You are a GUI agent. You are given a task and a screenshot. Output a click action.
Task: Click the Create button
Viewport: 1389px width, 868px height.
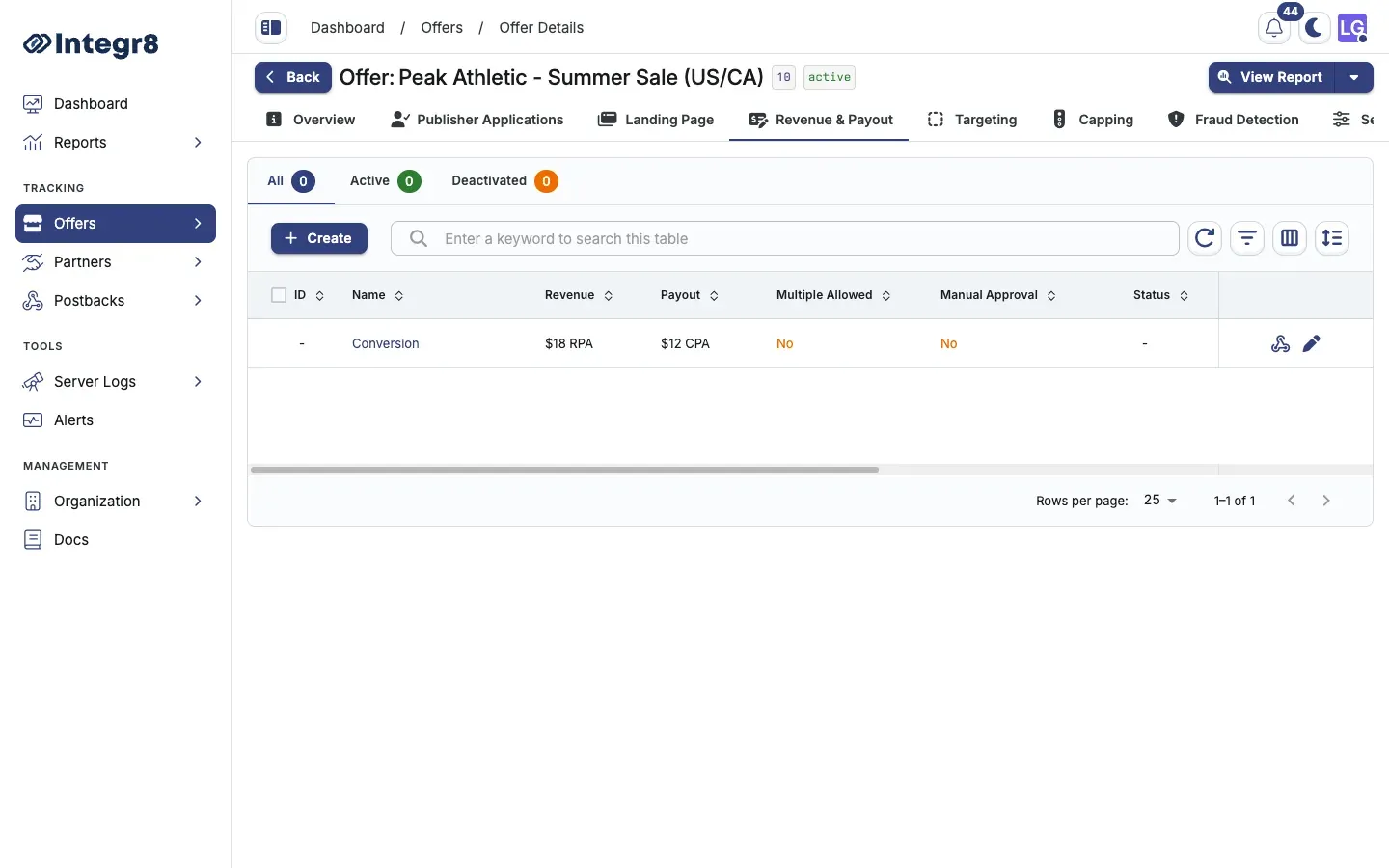click(319, 238)
